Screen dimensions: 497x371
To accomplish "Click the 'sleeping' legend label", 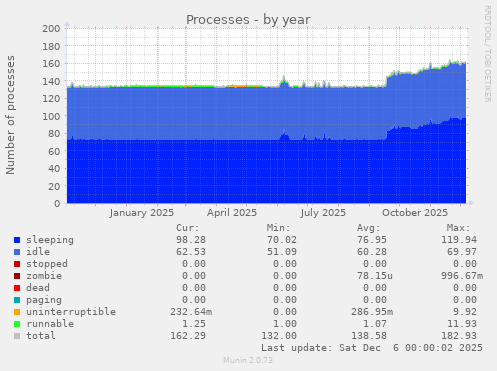I will pos(50,240).
